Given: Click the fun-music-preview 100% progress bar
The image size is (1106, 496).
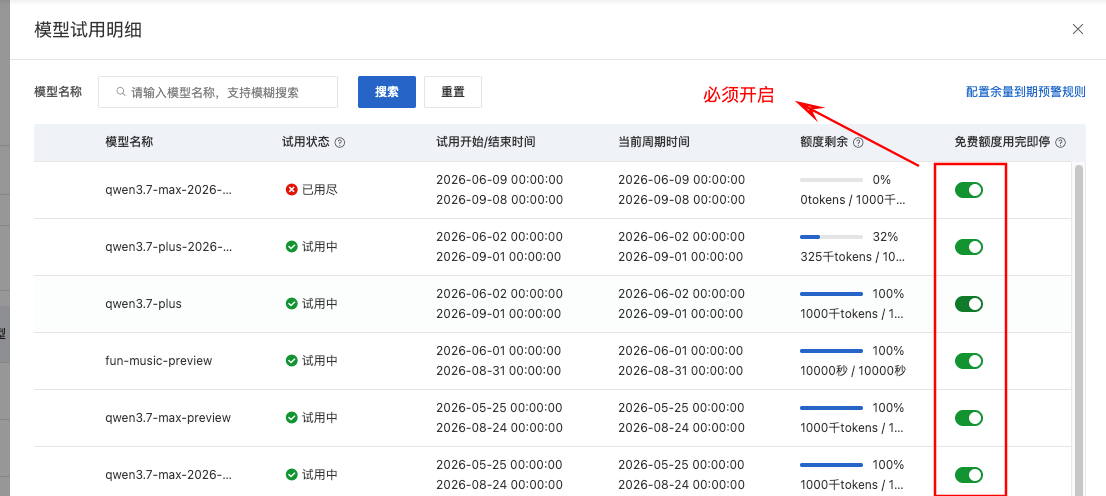Looking at the screenshot, I should pyautogui.click(x=832, y=351).
